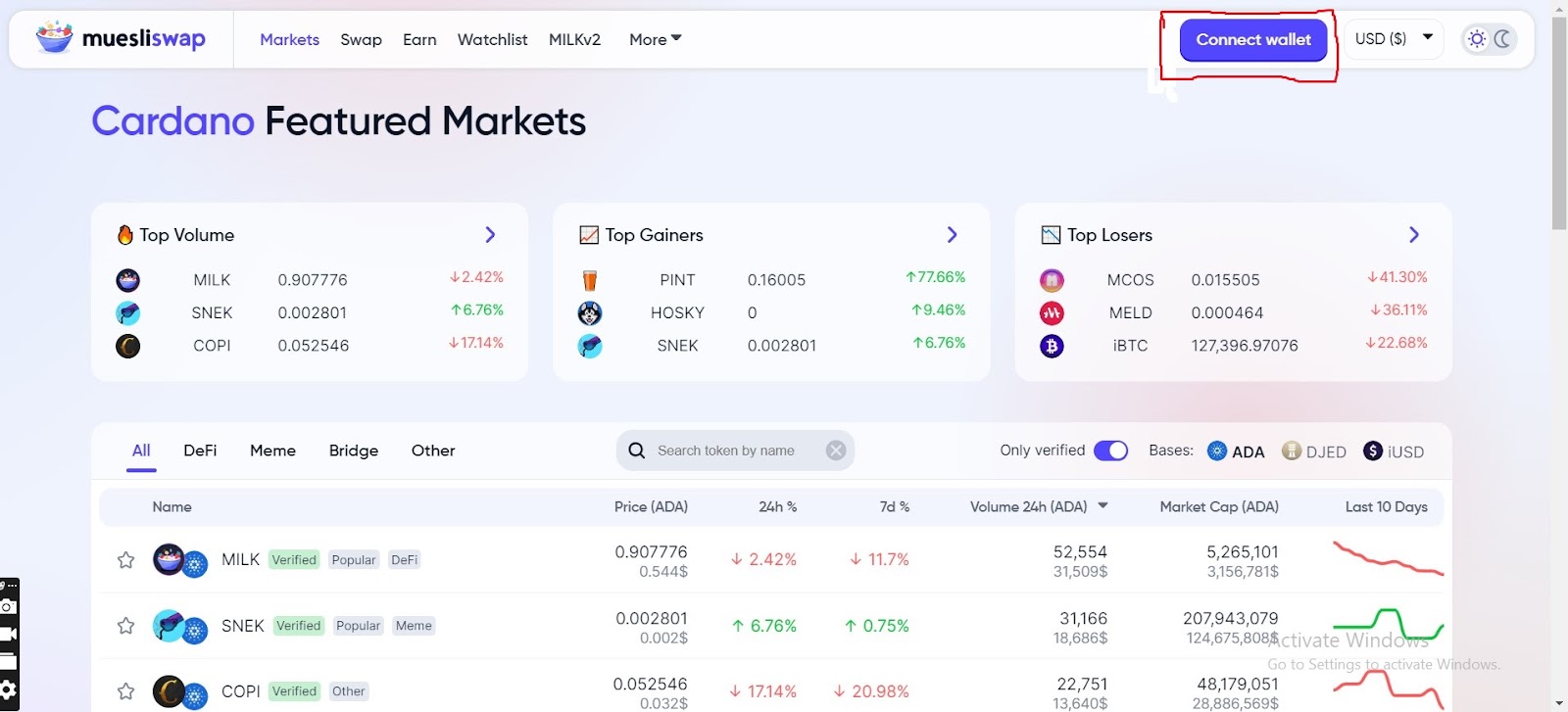Viewport: 1568px width, 712px height.
Task: Click the MILK pair icon in table
Action: point(180,561)
